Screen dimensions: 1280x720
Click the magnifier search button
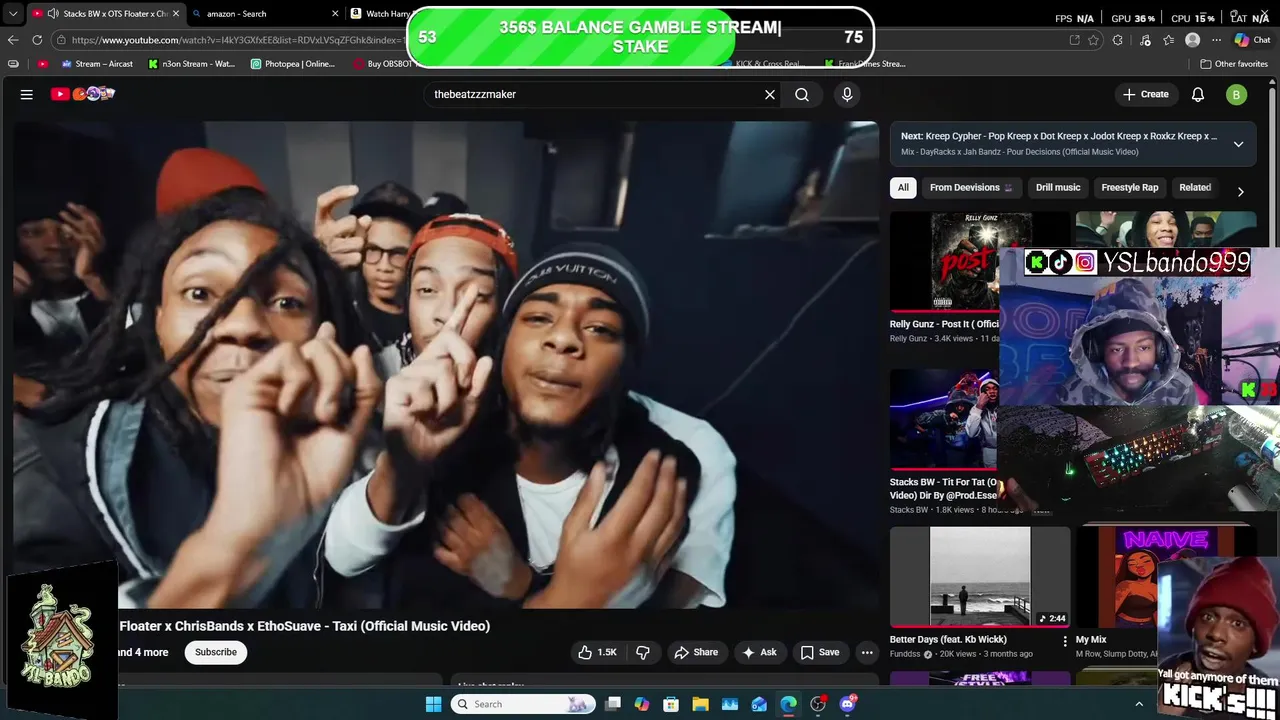(802, 94)
